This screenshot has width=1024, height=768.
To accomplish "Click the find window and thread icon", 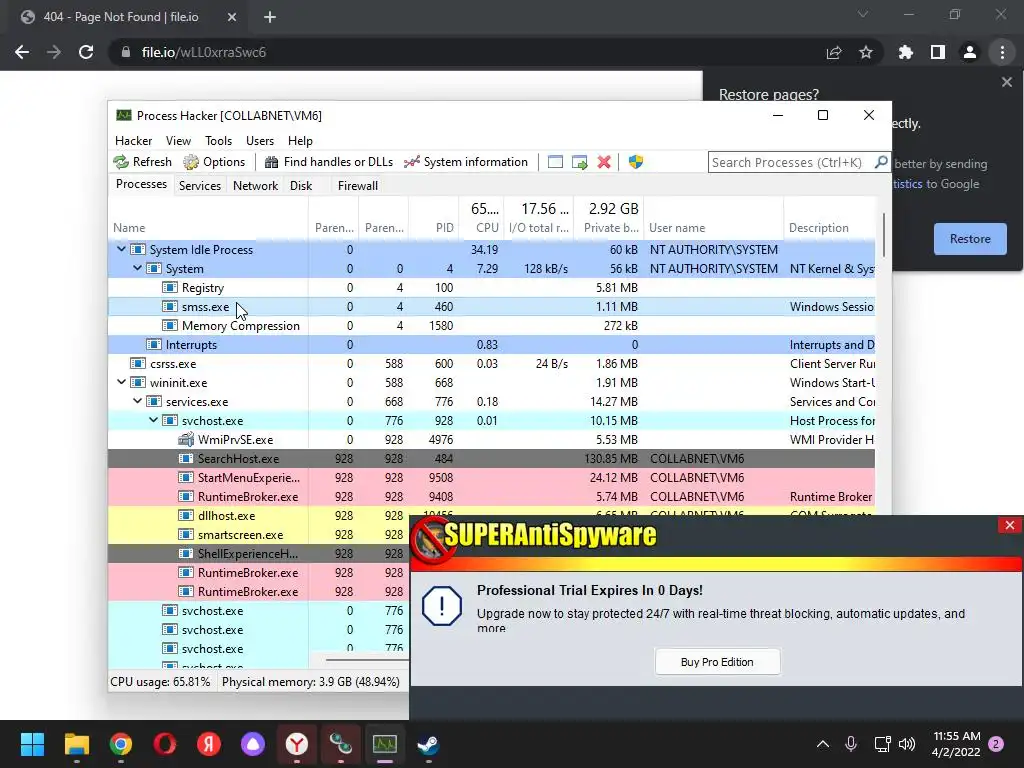I will coord(579,162).
